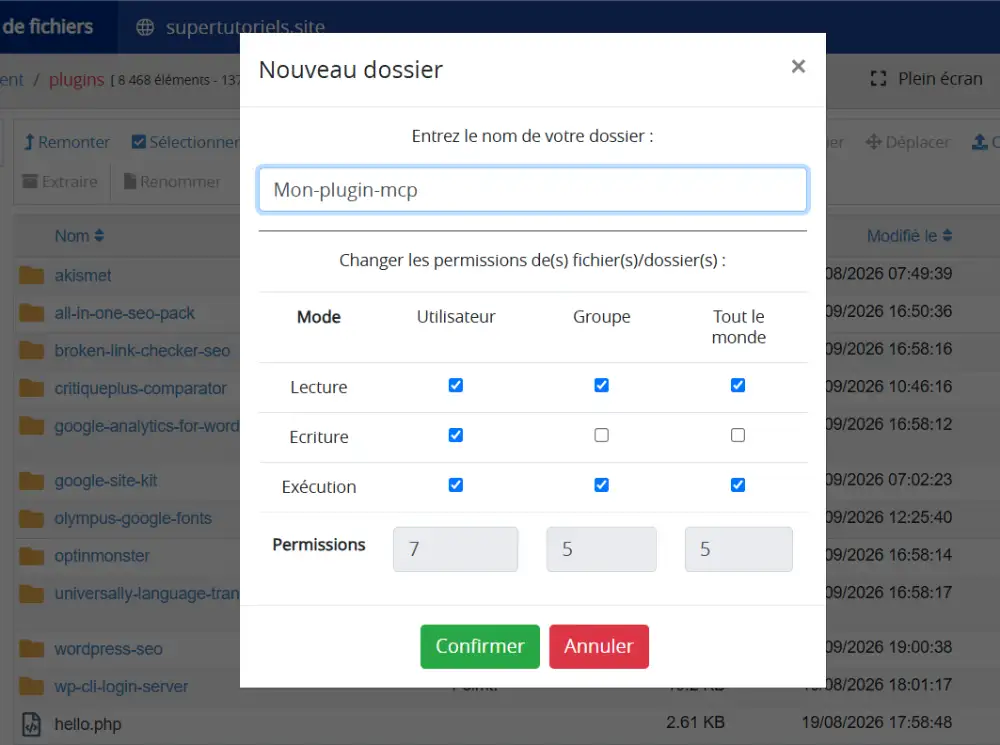1000x745 pixels.
Task: Uncheck Ecriture permission for Utilisateur
Action: (455, 435)
